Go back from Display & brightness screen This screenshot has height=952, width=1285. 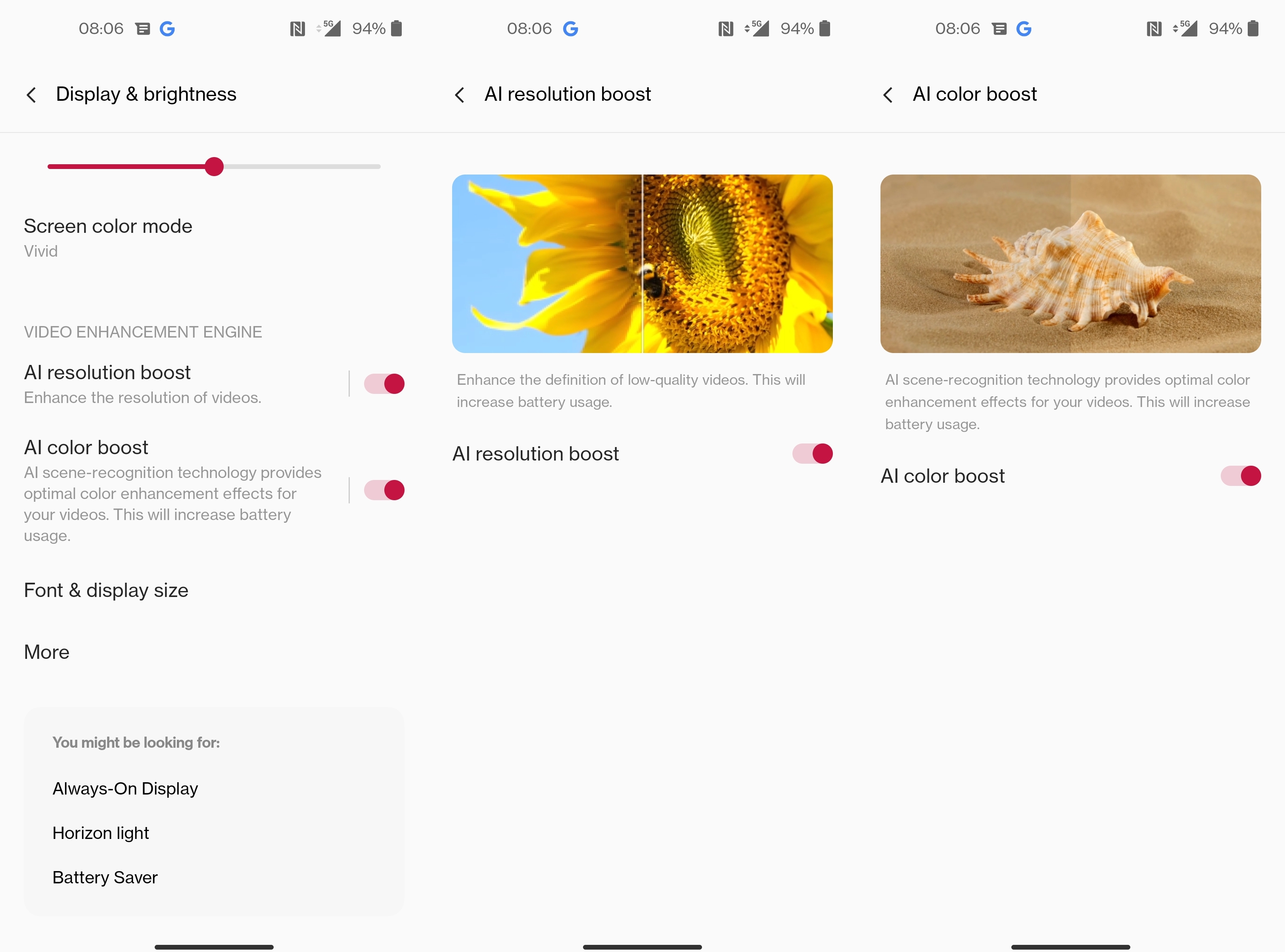[32, 94]
